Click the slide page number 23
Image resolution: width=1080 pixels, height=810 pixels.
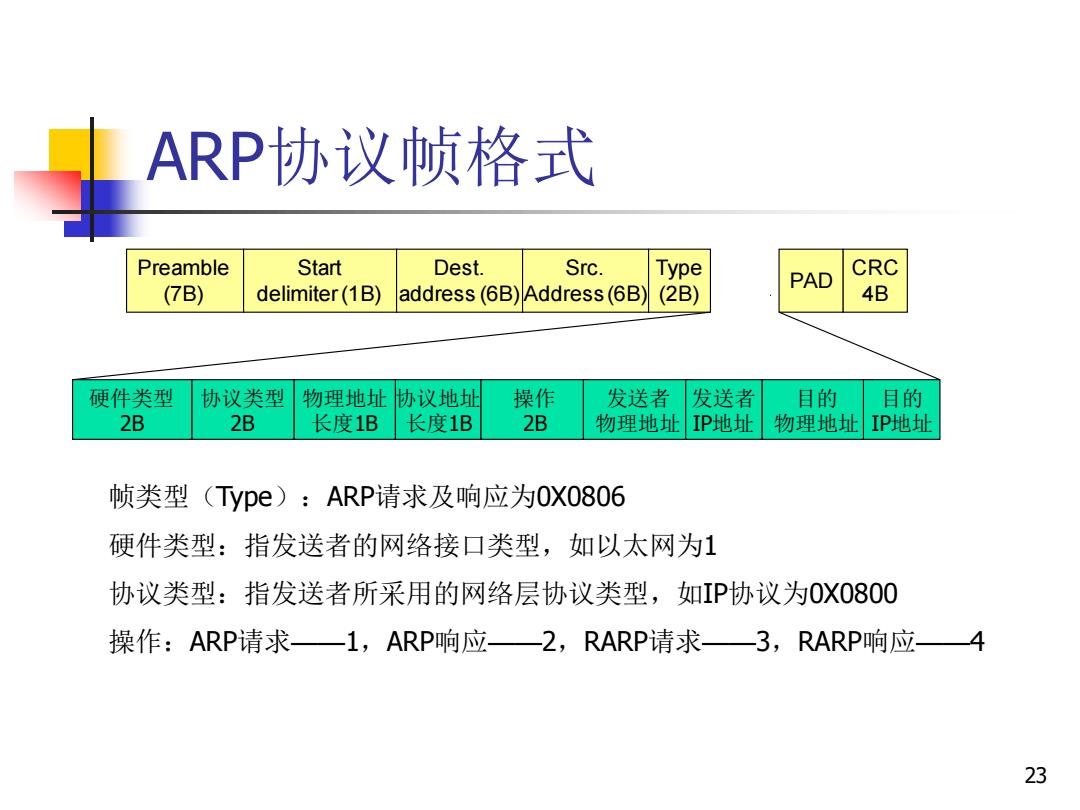(1035, 775)
